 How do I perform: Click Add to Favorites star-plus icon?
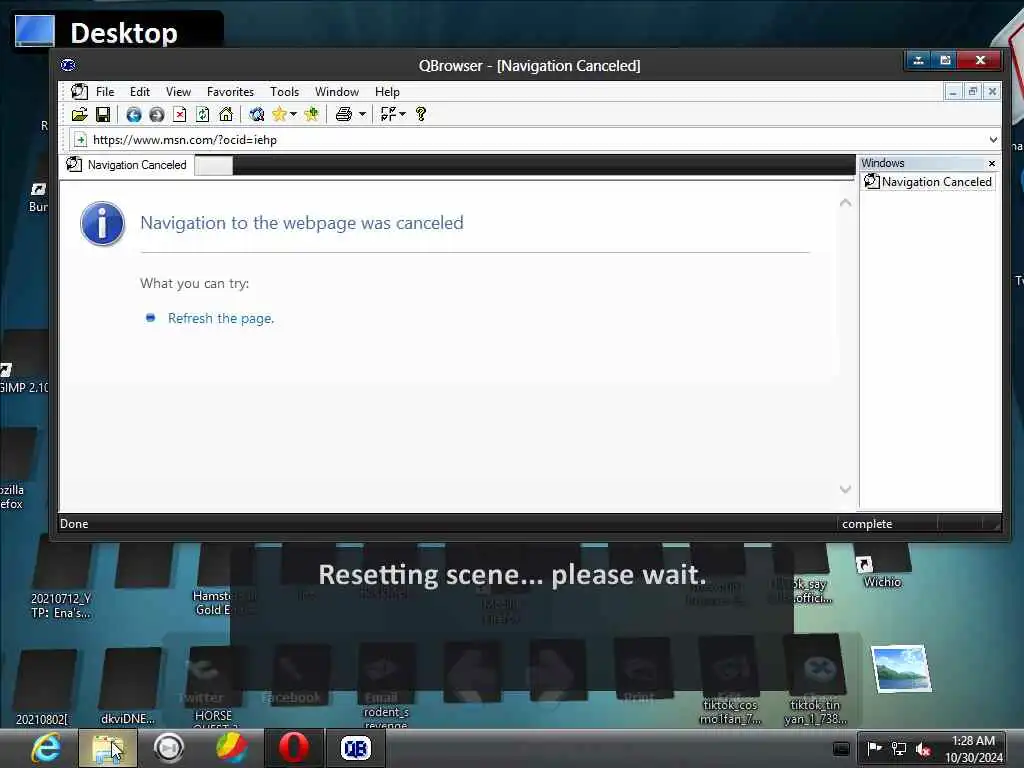click(x=312, y=114)
